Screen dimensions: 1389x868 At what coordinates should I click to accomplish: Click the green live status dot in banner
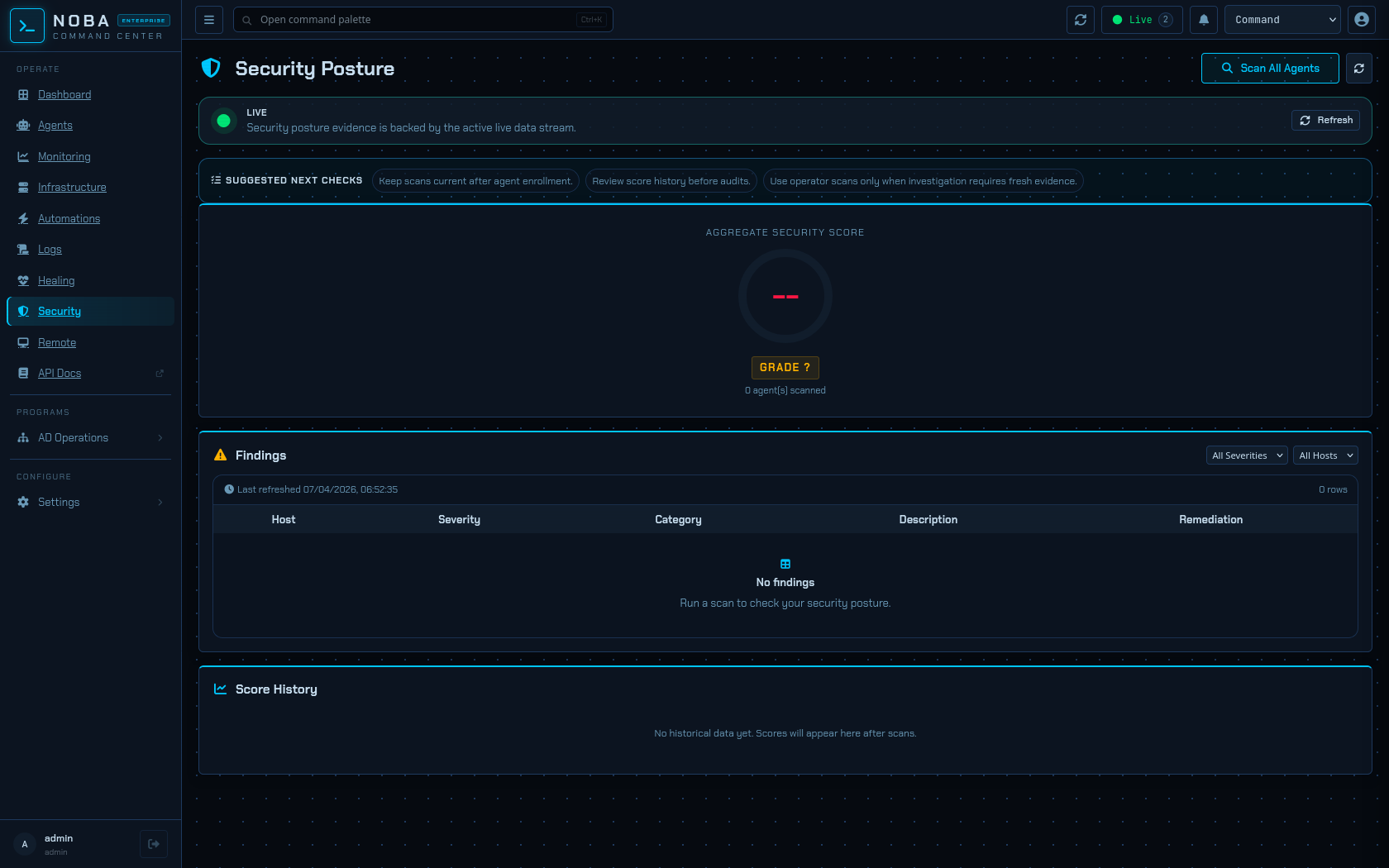[223, 121]
